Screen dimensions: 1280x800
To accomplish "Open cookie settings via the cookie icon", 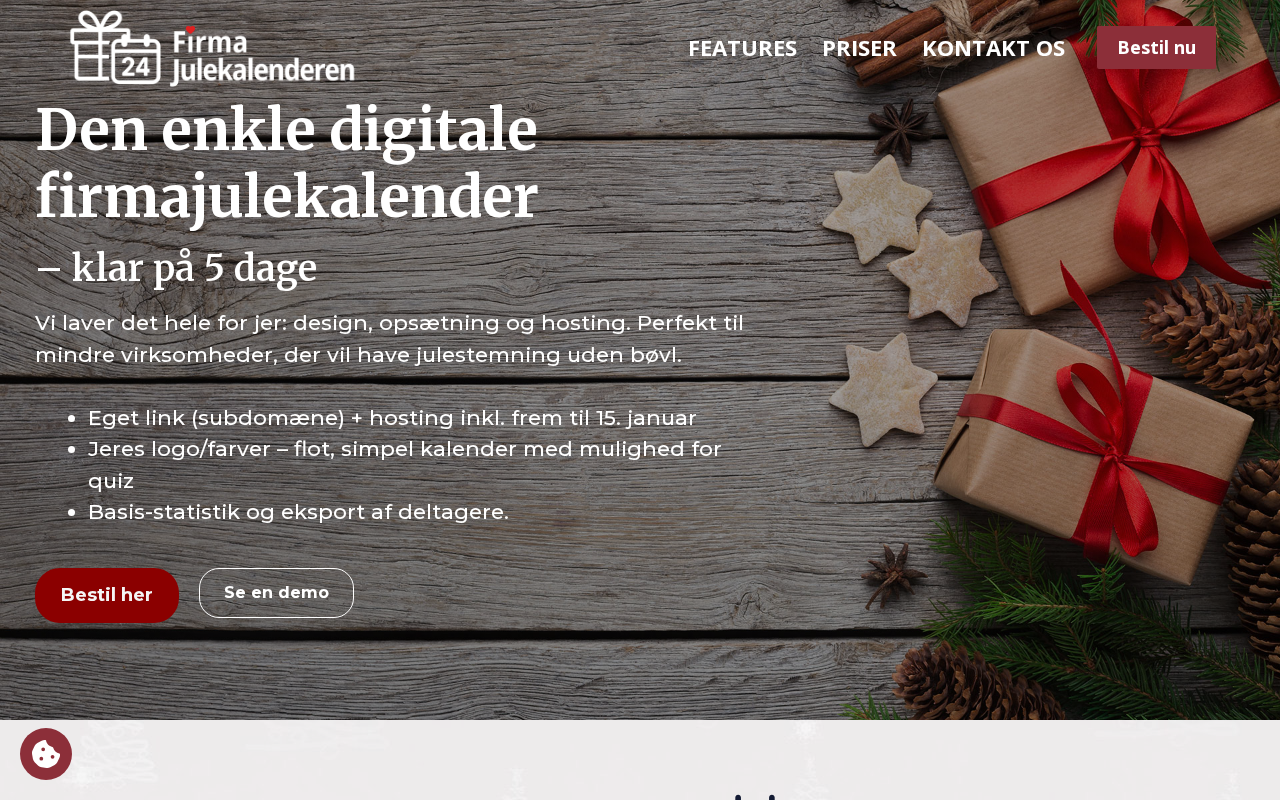I will pyautogui.click(x=46, y=754).
